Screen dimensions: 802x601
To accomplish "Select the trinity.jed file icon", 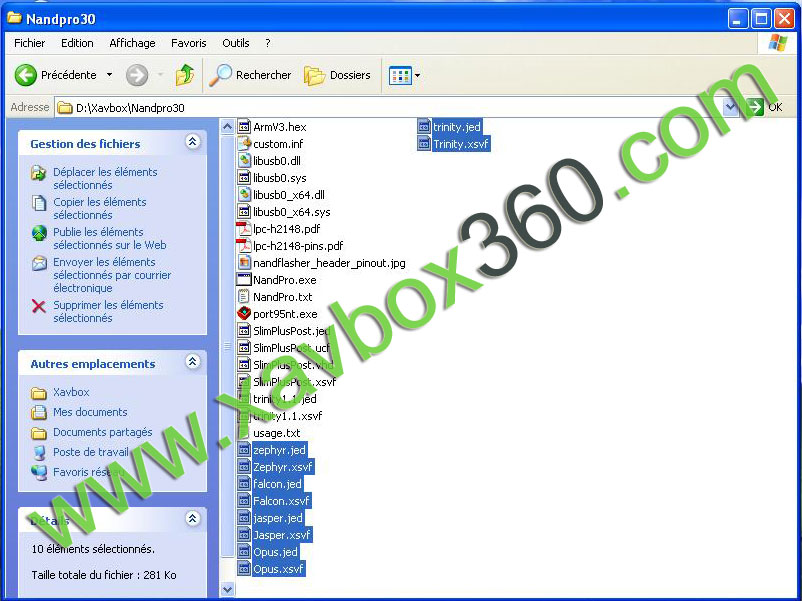I will point(424,127).
